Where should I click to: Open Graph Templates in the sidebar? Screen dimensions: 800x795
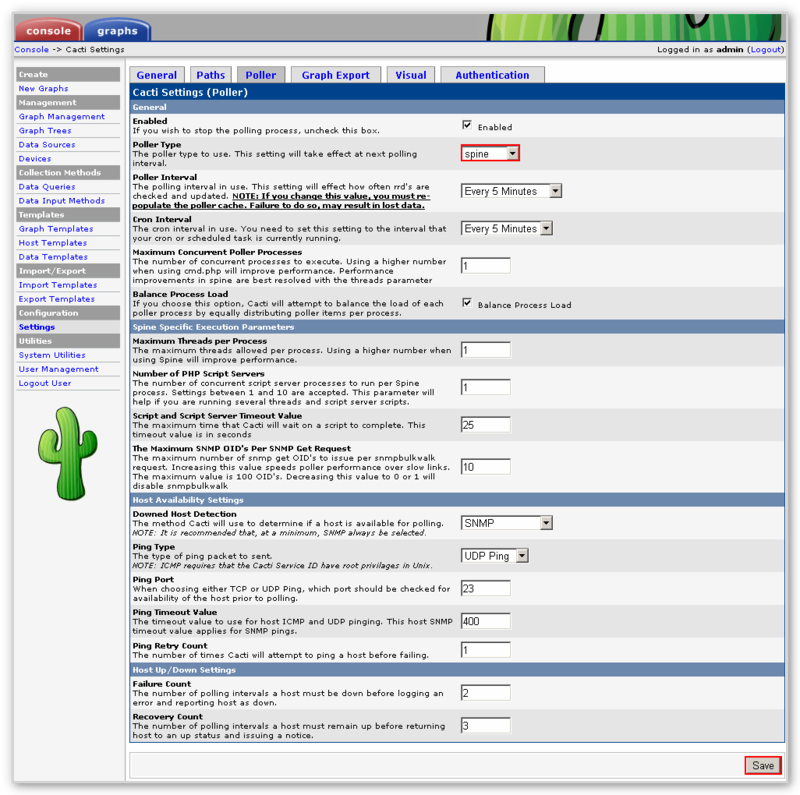click(x=56, y=229)
